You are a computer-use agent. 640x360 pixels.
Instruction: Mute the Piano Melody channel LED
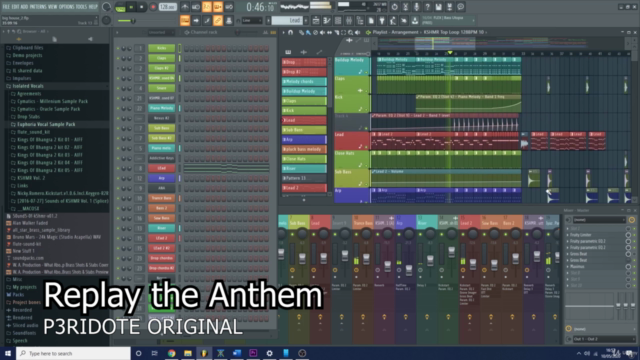118,108
